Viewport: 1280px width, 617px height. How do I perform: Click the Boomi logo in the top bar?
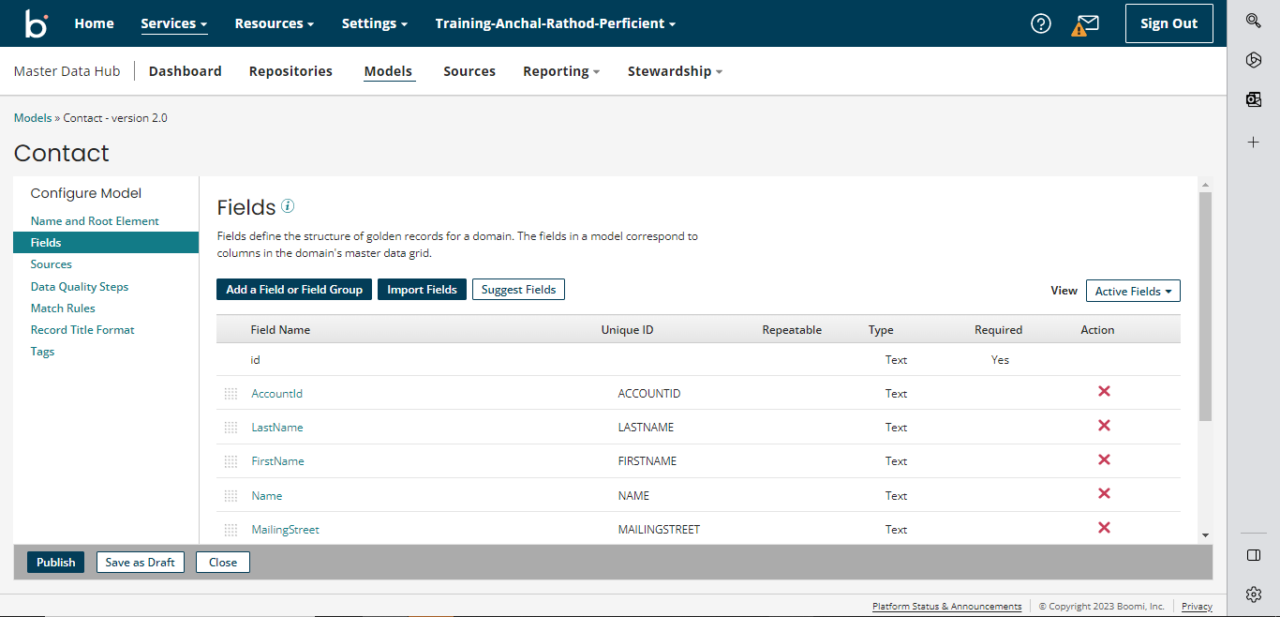point(36,22)
